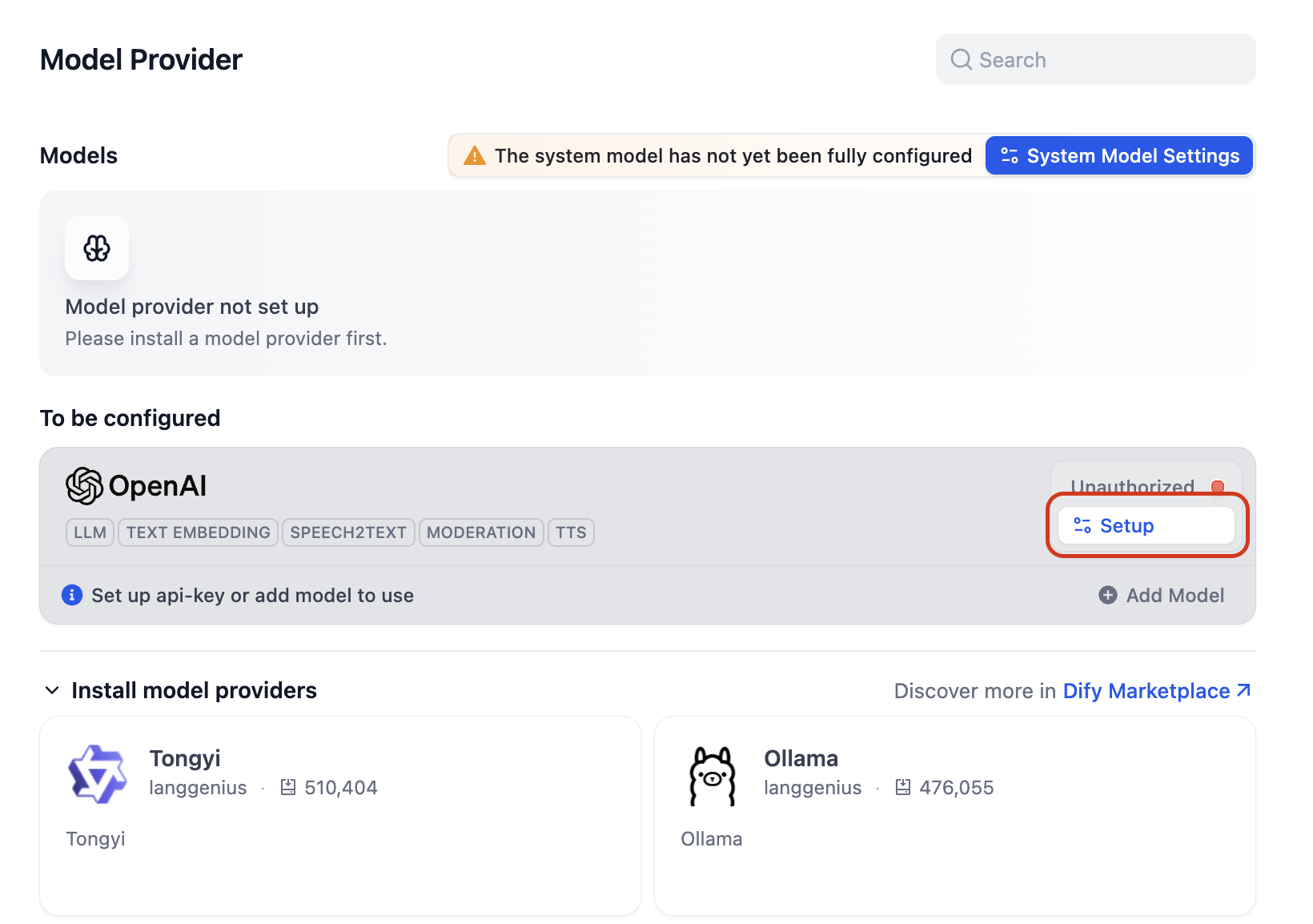This screenshot has height=924, width=1313.
Task: Click the MODERATION tag
Action: coord(481,532)
